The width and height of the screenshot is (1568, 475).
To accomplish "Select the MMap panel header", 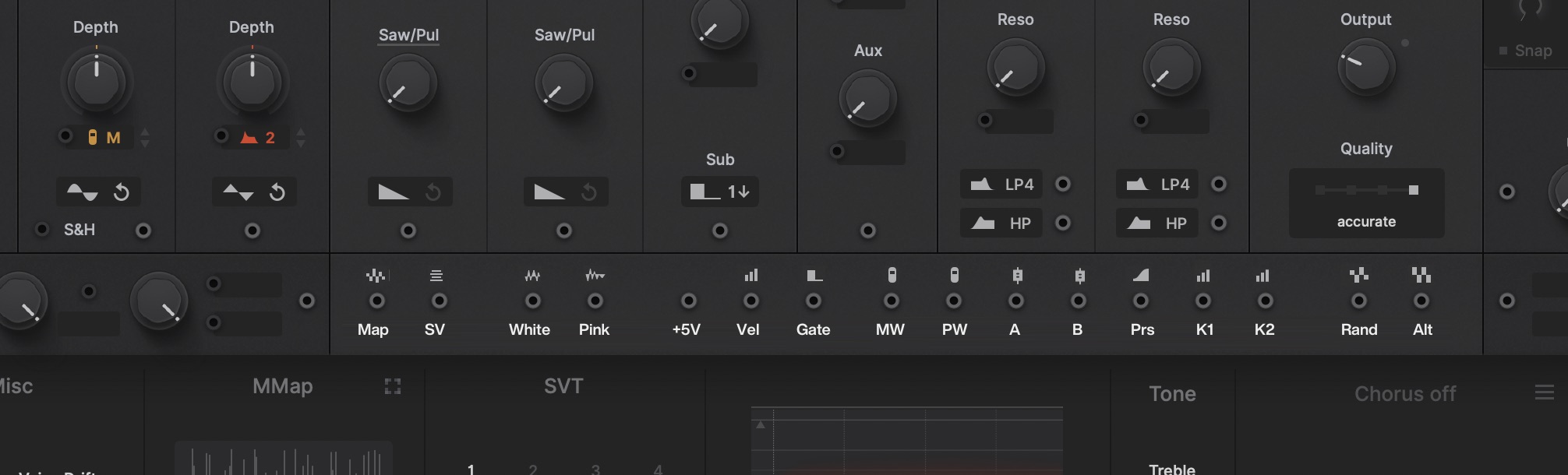I will tap(283, 386).
